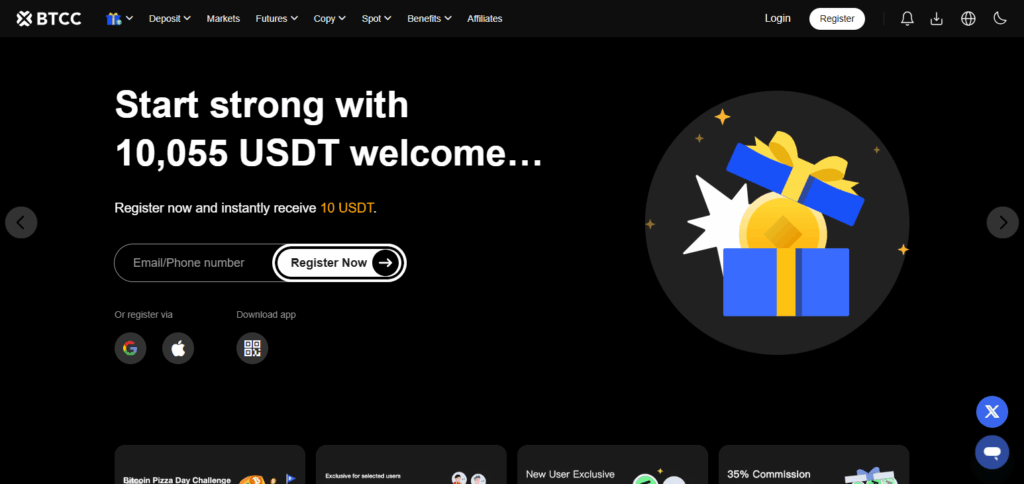Open the live chat support bubble

click(x=991, y=452)
